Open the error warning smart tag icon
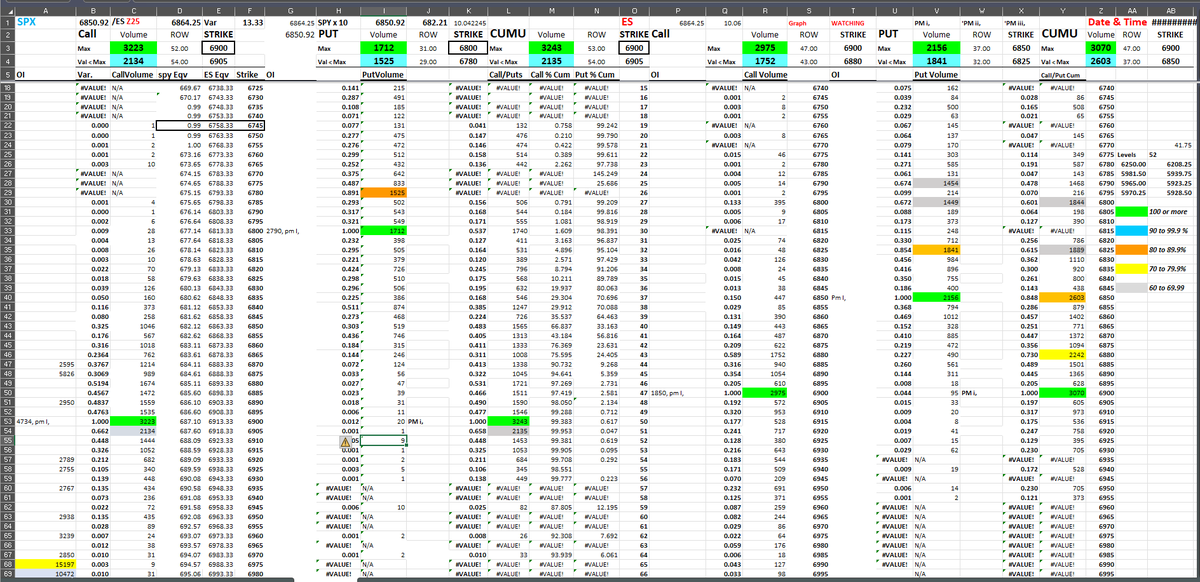 coord(346,441)
